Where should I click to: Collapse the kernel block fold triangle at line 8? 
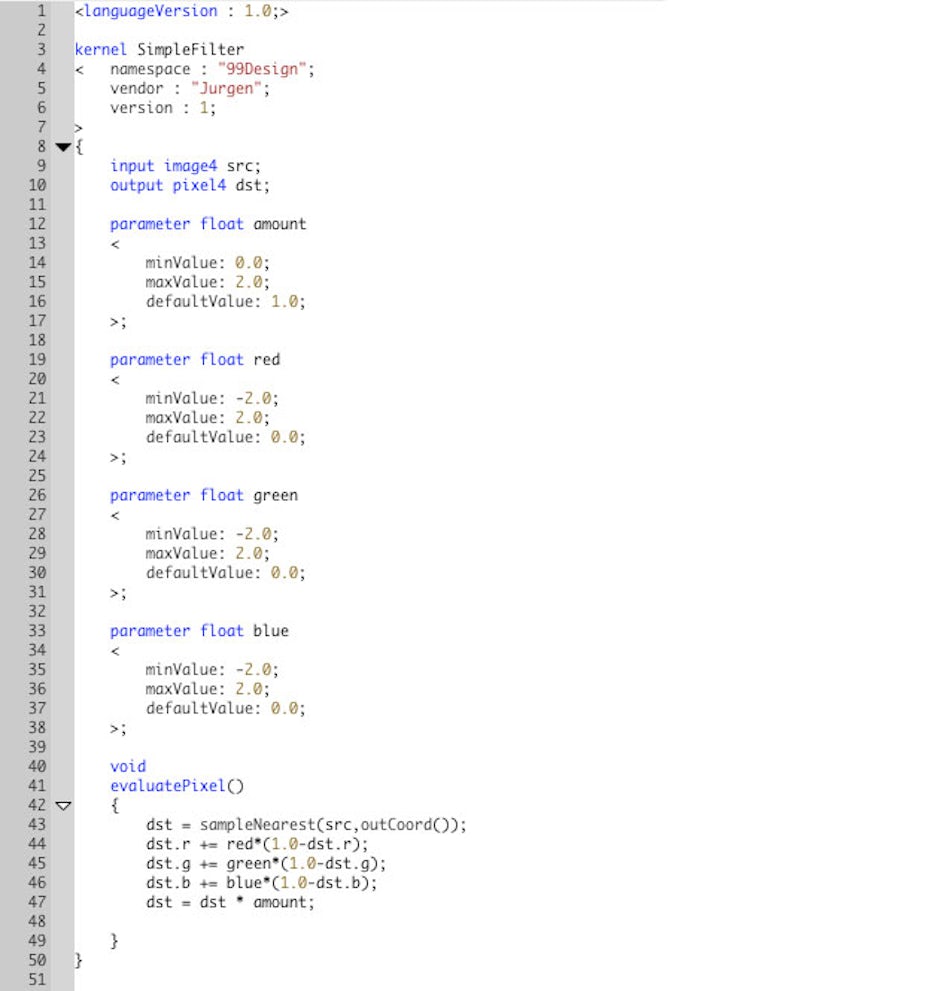coord(63,147)
